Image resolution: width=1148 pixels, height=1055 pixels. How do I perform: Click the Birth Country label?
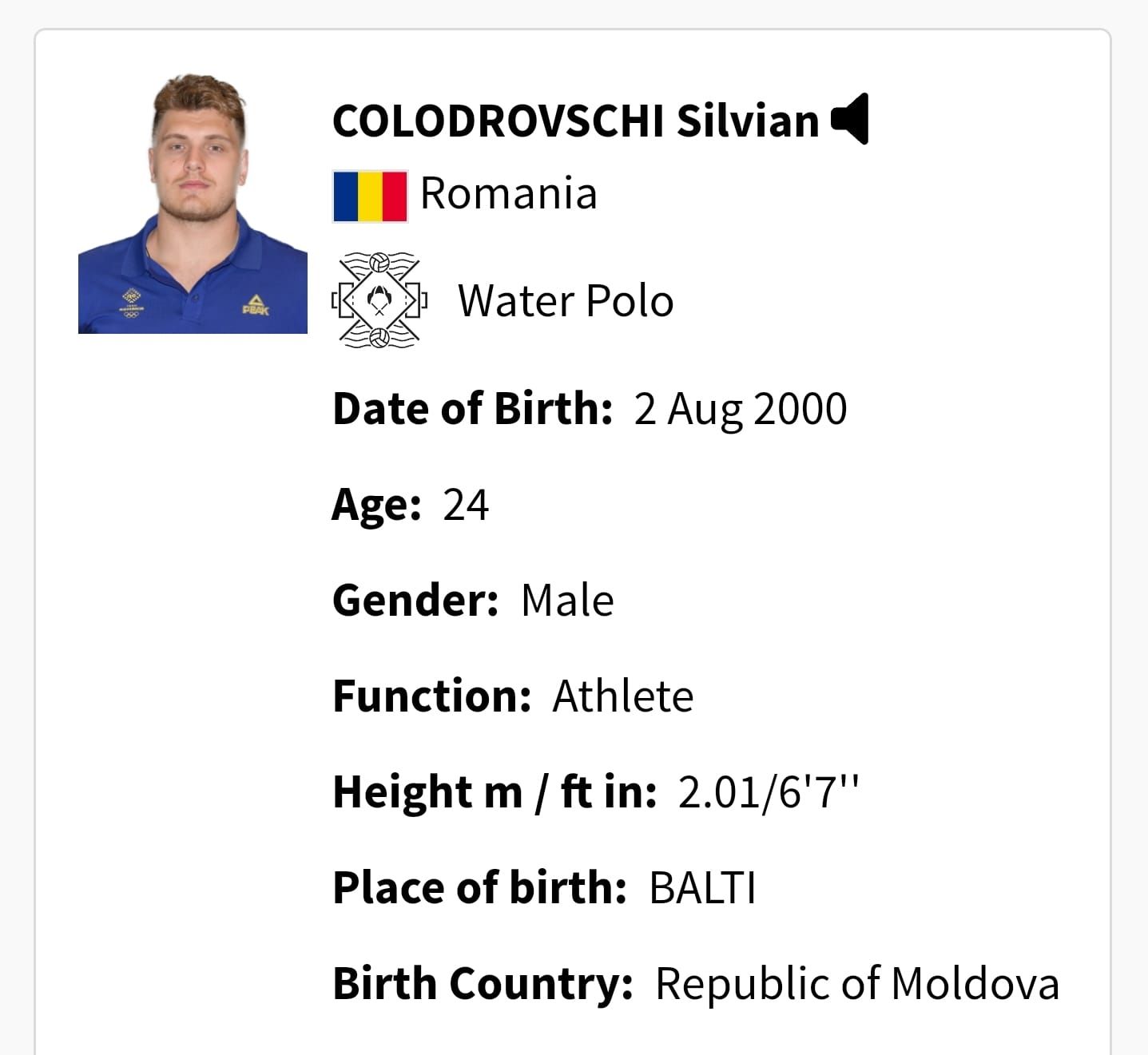pos(483,984)
